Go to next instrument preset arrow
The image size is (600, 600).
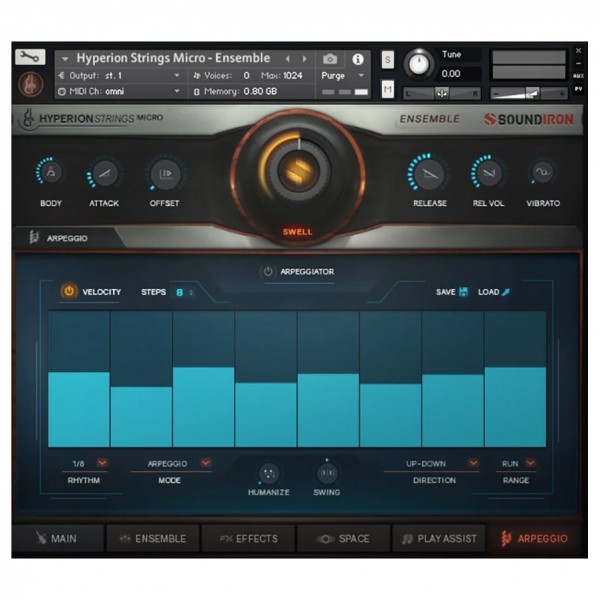[x=305, y=59]
